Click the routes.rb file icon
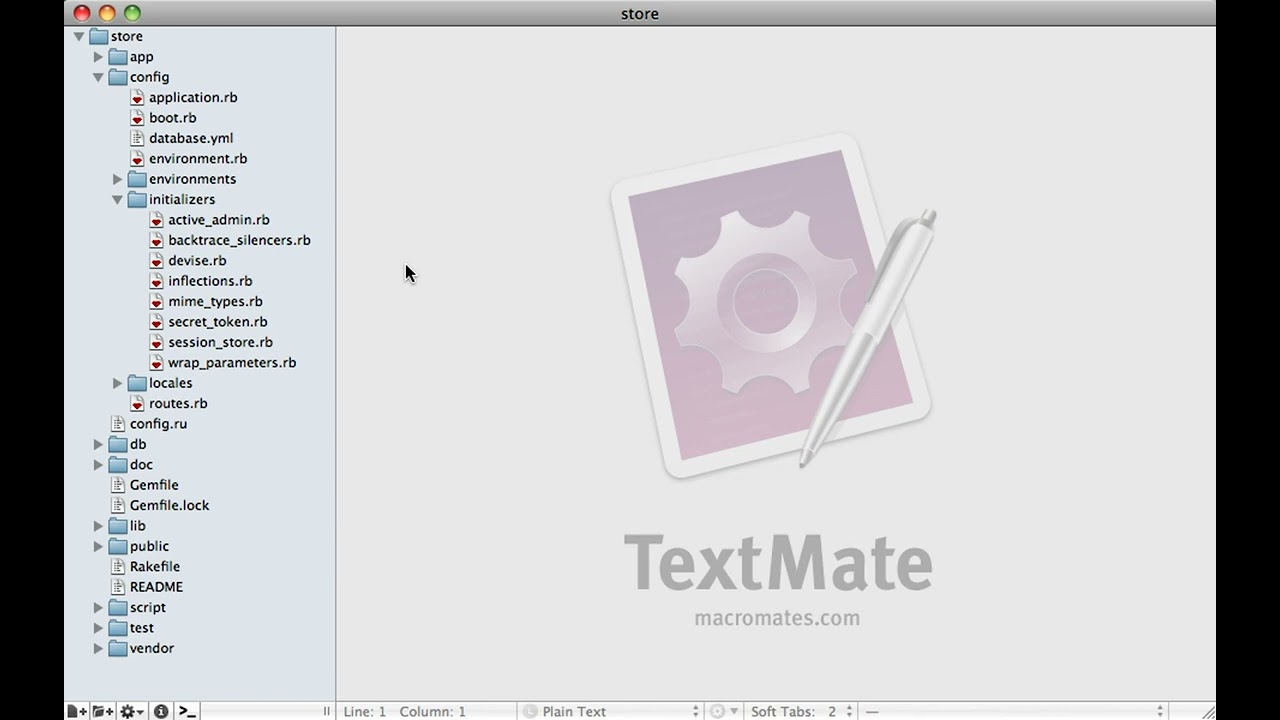1280x720 pixels. point(137,403)
